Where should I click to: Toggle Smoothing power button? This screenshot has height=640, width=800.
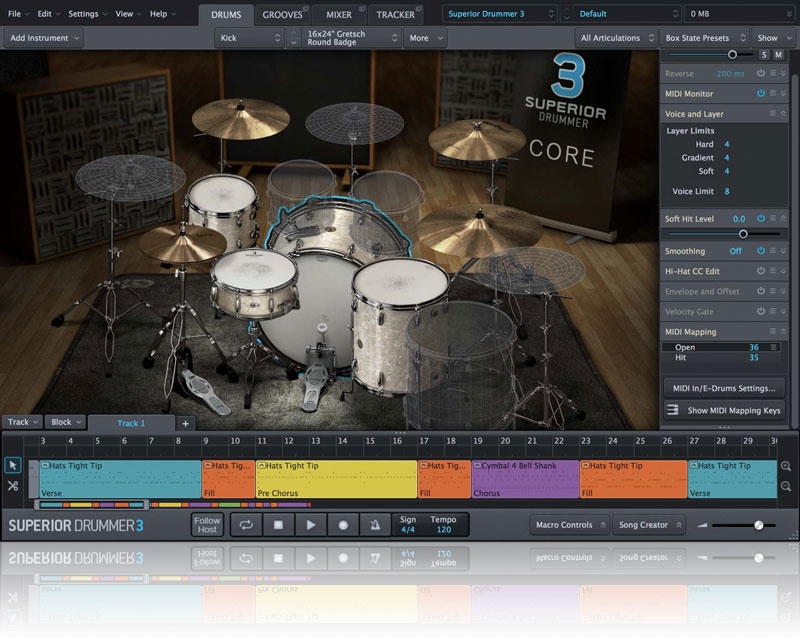coord(761,251)
